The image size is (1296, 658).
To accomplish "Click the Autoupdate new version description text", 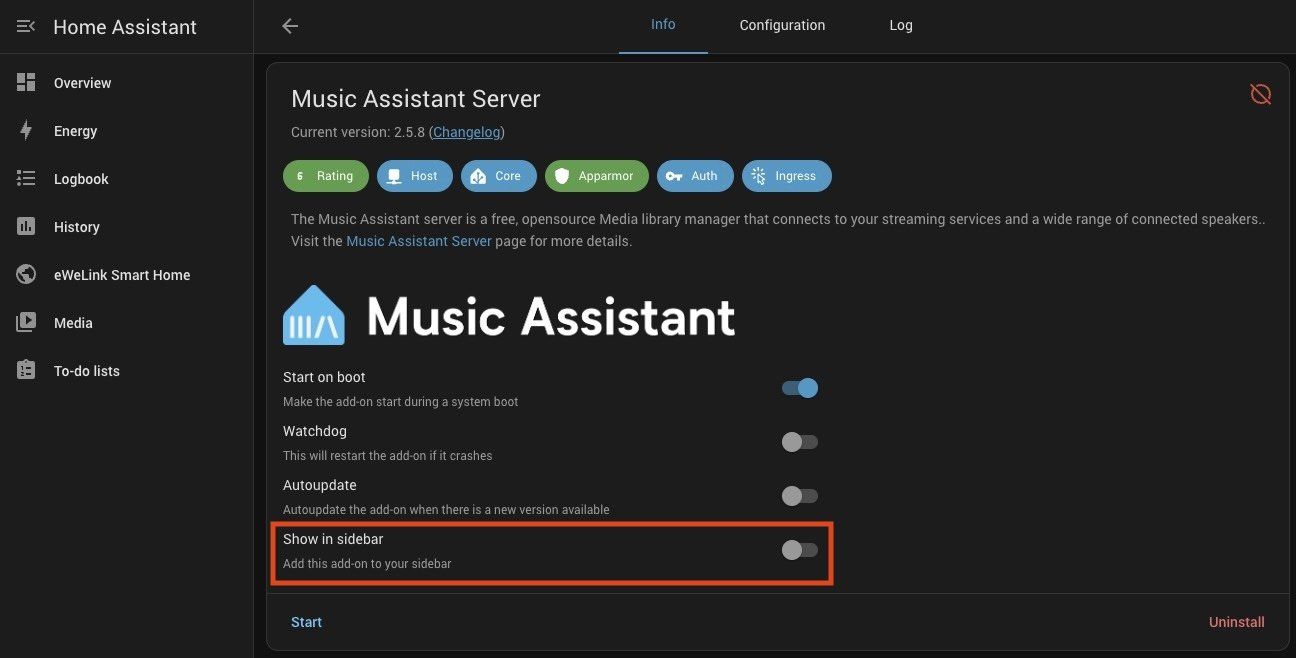I will coord(446,509).
